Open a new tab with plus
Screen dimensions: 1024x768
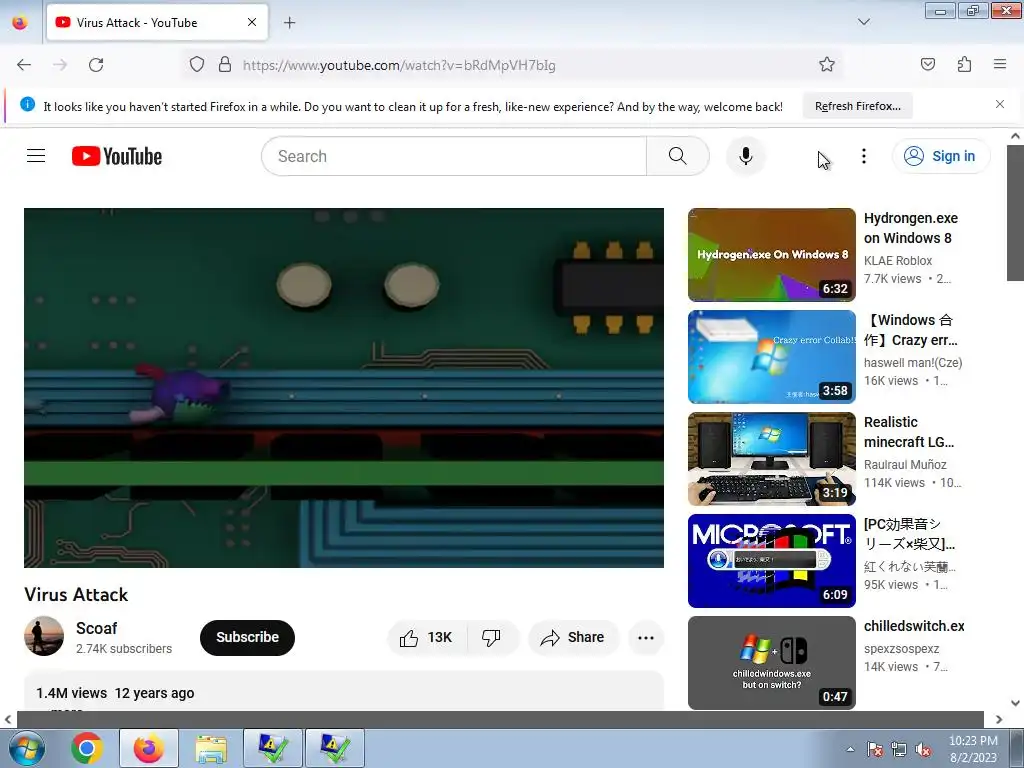289,23
